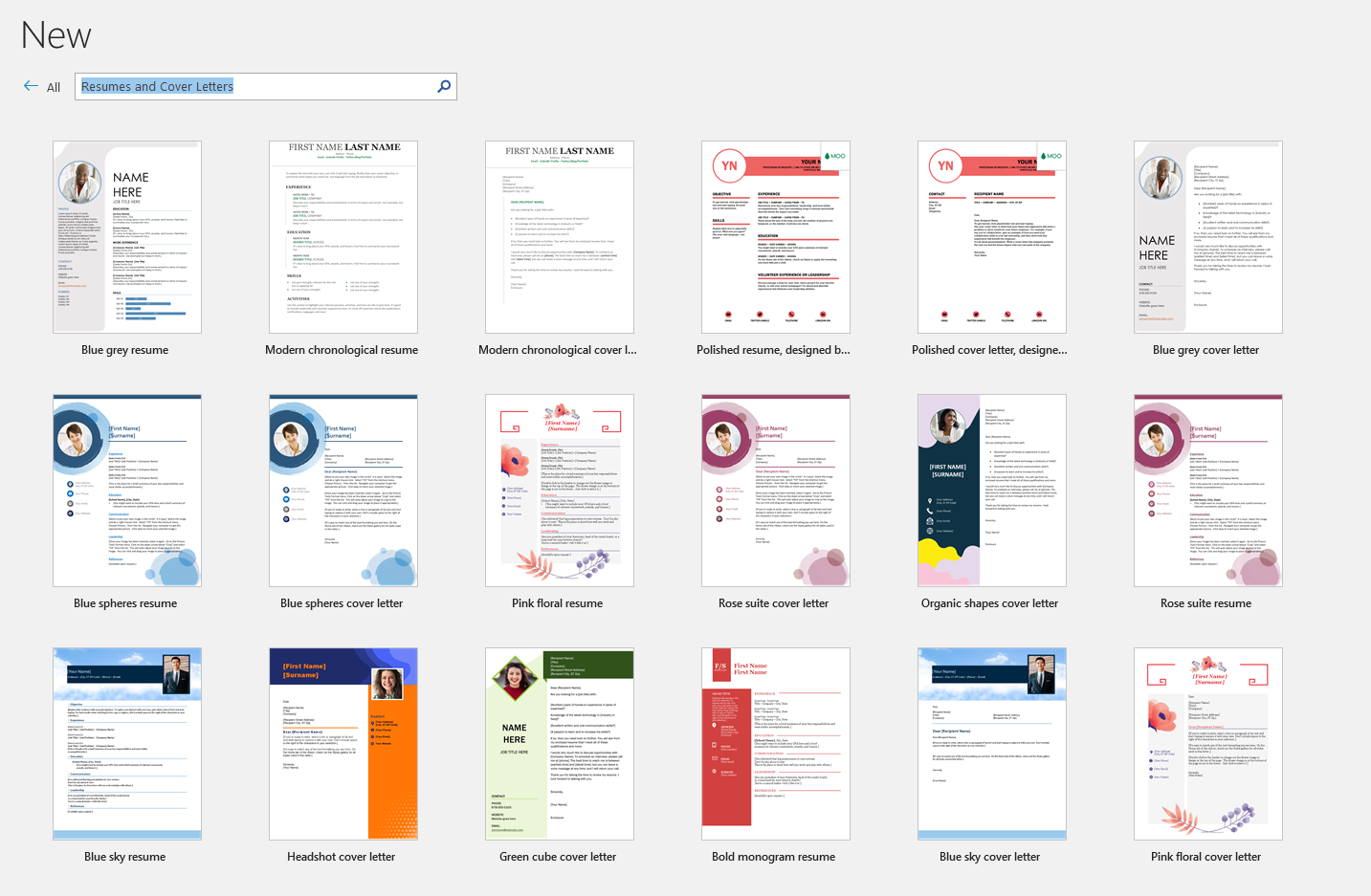The image size is (1371, 896).
Task: Select the Blue sky cover letter thumbnail
Action: (992, 744)
